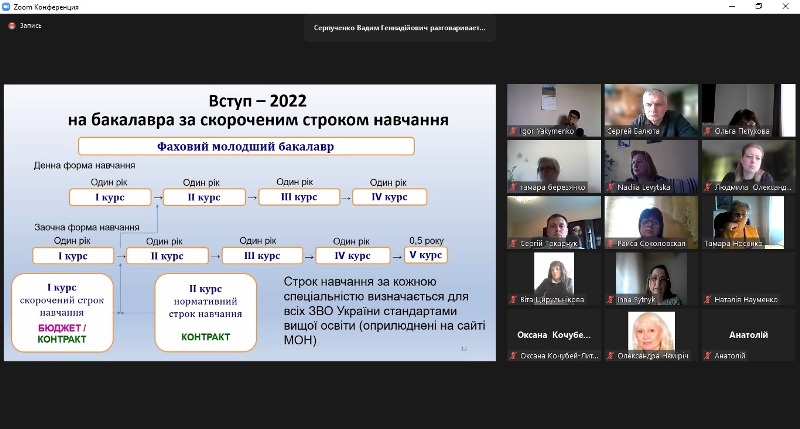800x429 pixels.
Task: Select Nadia Levytska's video tile
Action: click(651, 167)
